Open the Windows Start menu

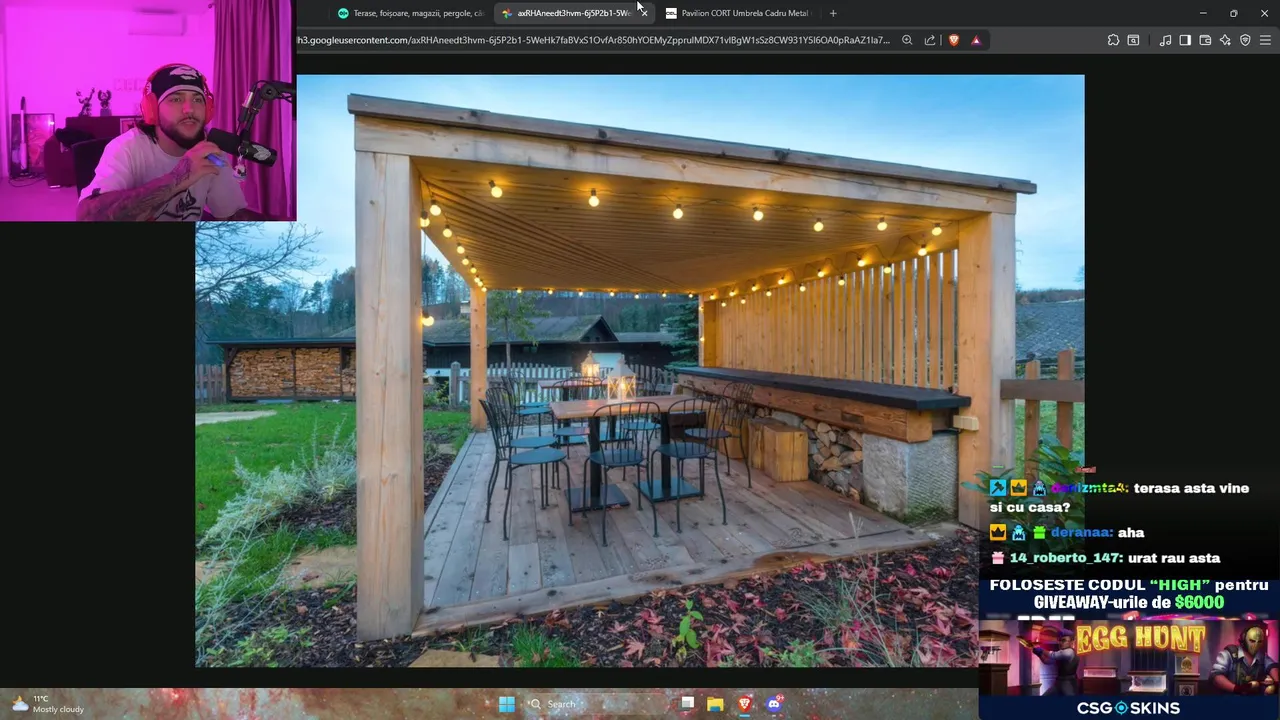[x=507, y=704]
